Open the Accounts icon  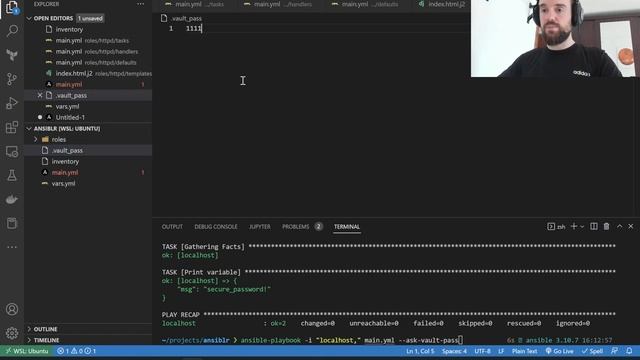(x=12, y=309)
